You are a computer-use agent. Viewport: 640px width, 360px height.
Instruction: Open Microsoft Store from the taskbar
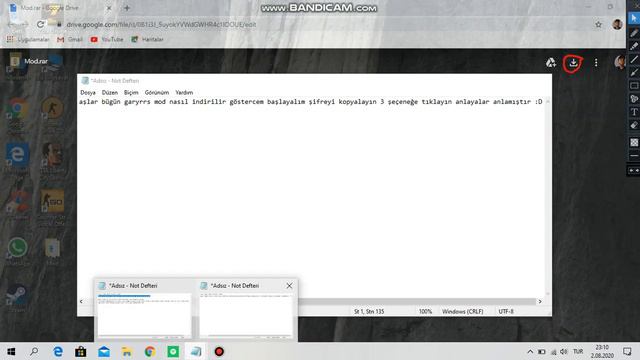[80, 351]
